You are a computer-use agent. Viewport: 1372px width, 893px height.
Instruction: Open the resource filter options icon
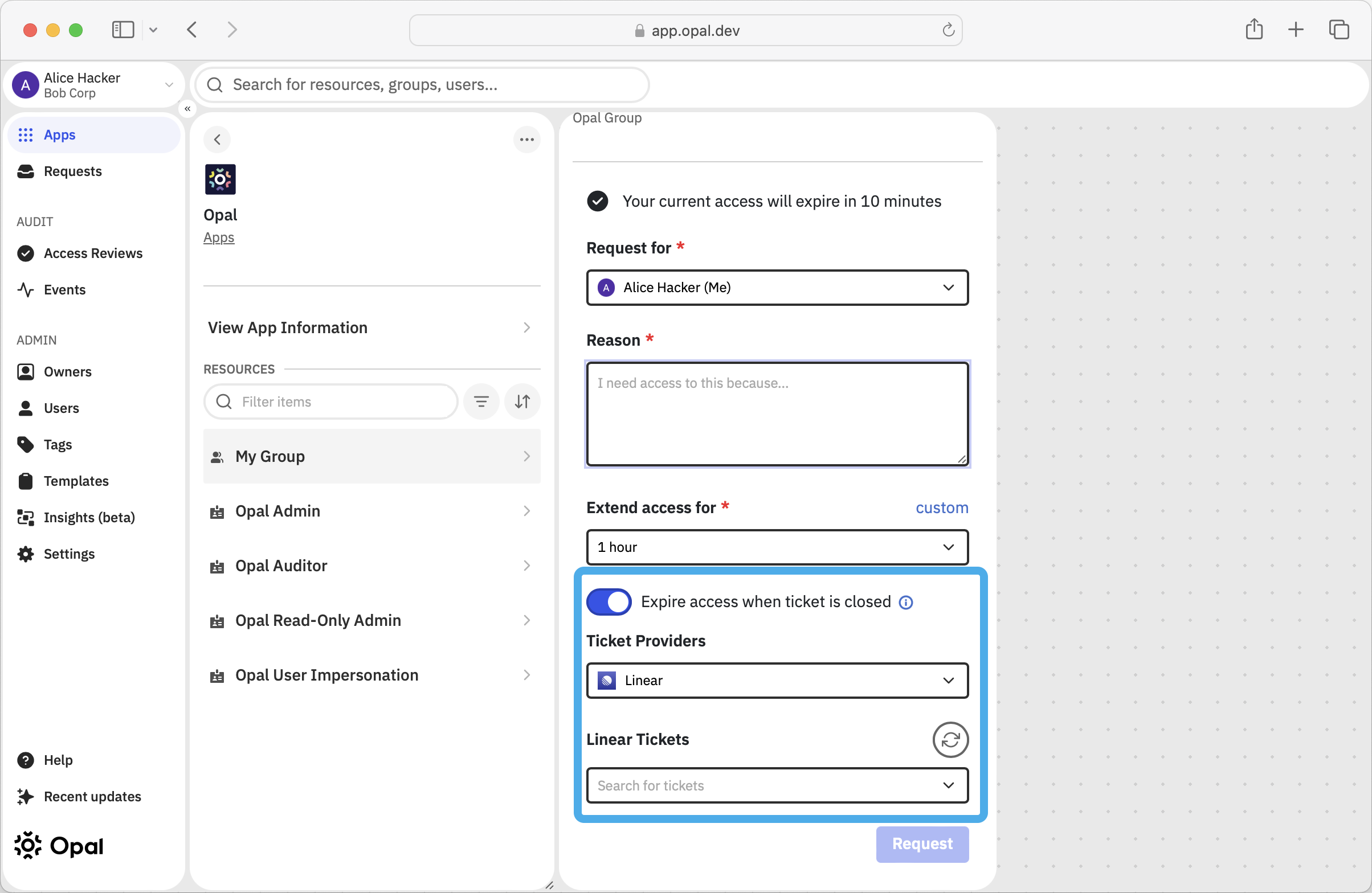(x=481, y=402)
